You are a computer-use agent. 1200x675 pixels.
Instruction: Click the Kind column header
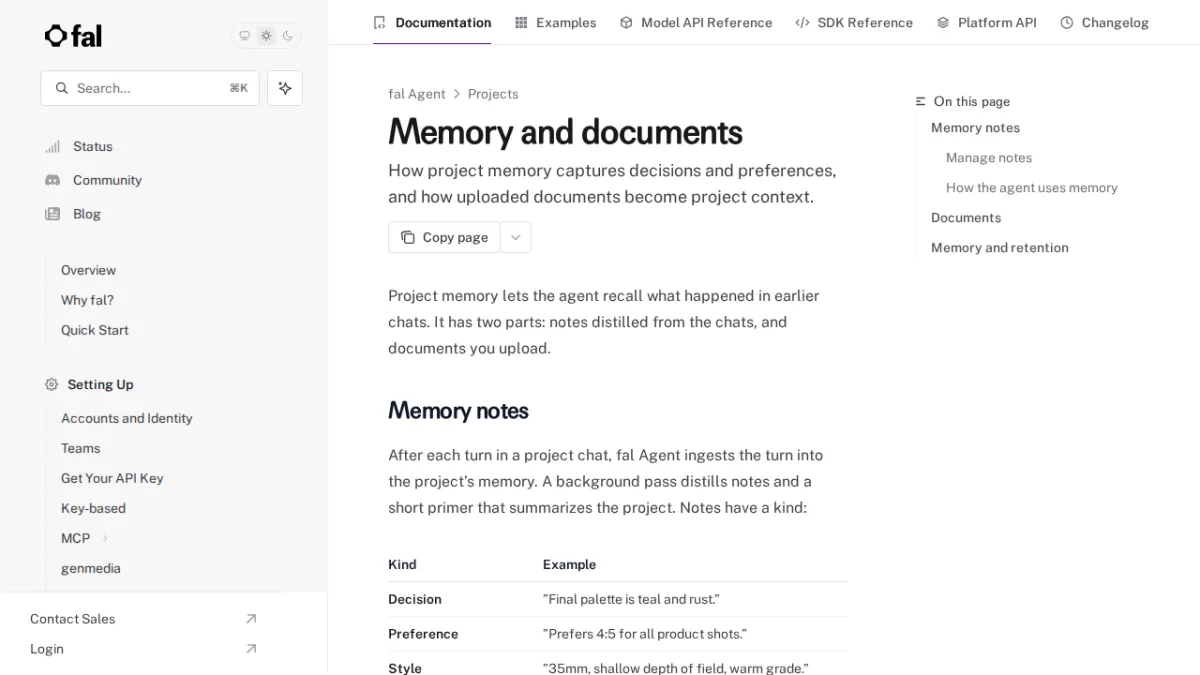[402, 564]
